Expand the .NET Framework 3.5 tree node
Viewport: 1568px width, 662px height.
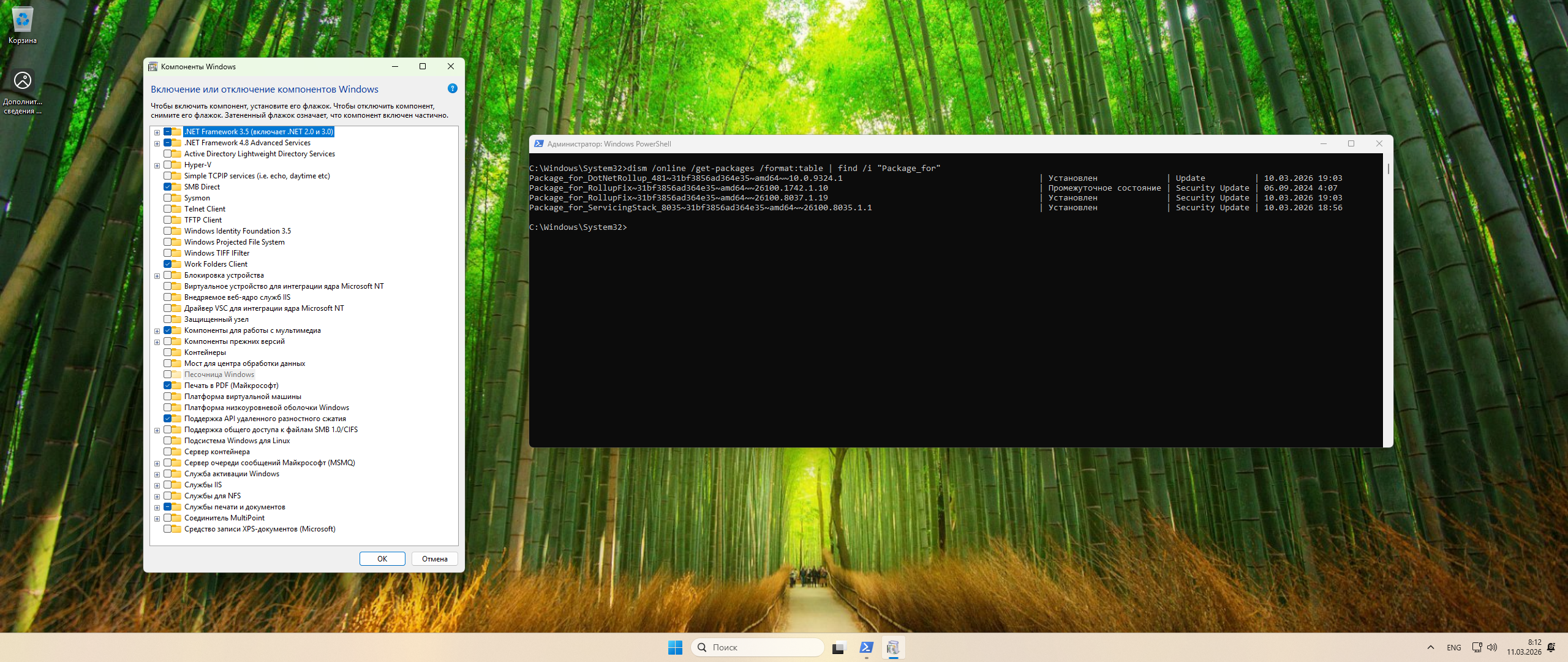[x=157, y=132]
